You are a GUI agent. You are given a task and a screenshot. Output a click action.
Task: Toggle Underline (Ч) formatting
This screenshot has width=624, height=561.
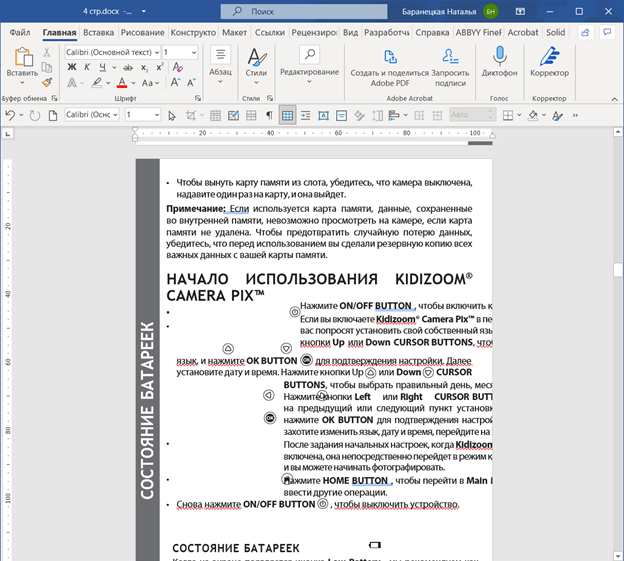coord(103,67)
